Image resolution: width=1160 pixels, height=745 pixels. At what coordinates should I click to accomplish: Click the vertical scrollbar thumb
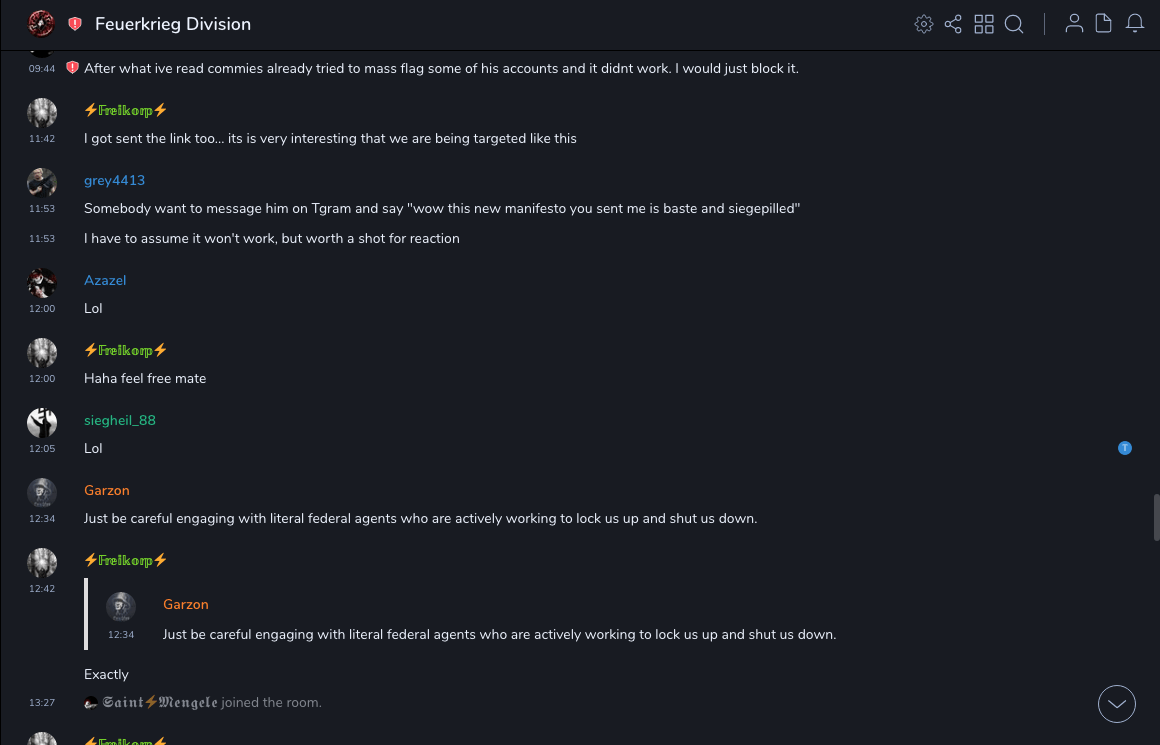pos(1156,516)
